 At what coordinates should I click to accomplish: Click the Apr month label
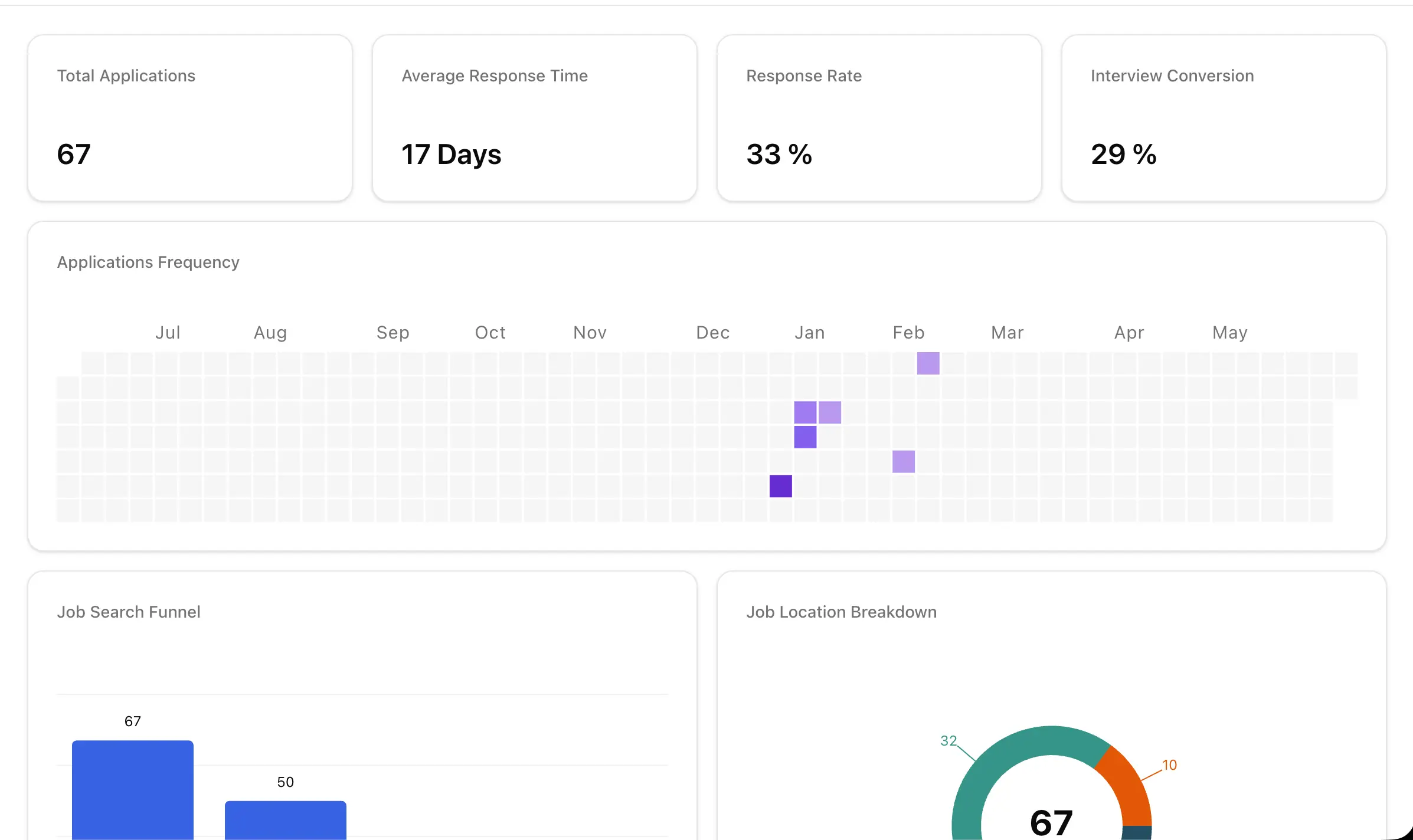pos(1129,333)
